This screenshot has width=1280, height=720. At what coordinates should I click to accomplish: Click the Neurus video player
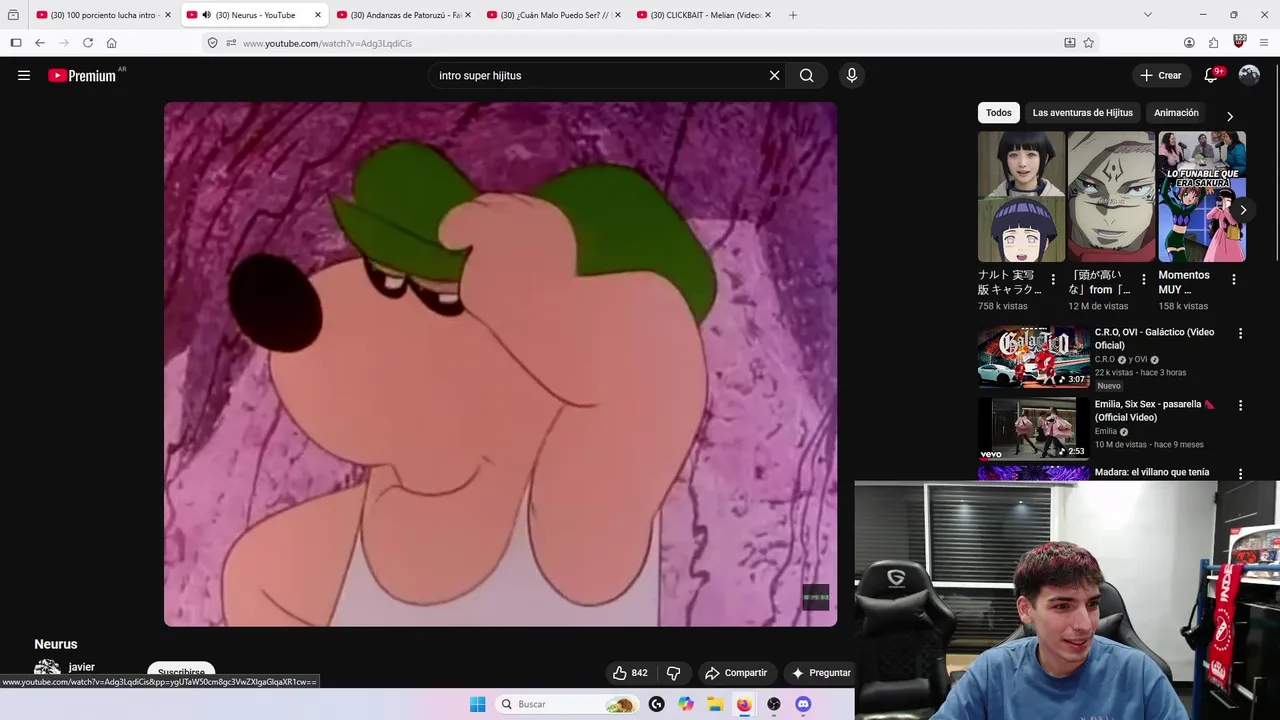coord(500,364)
